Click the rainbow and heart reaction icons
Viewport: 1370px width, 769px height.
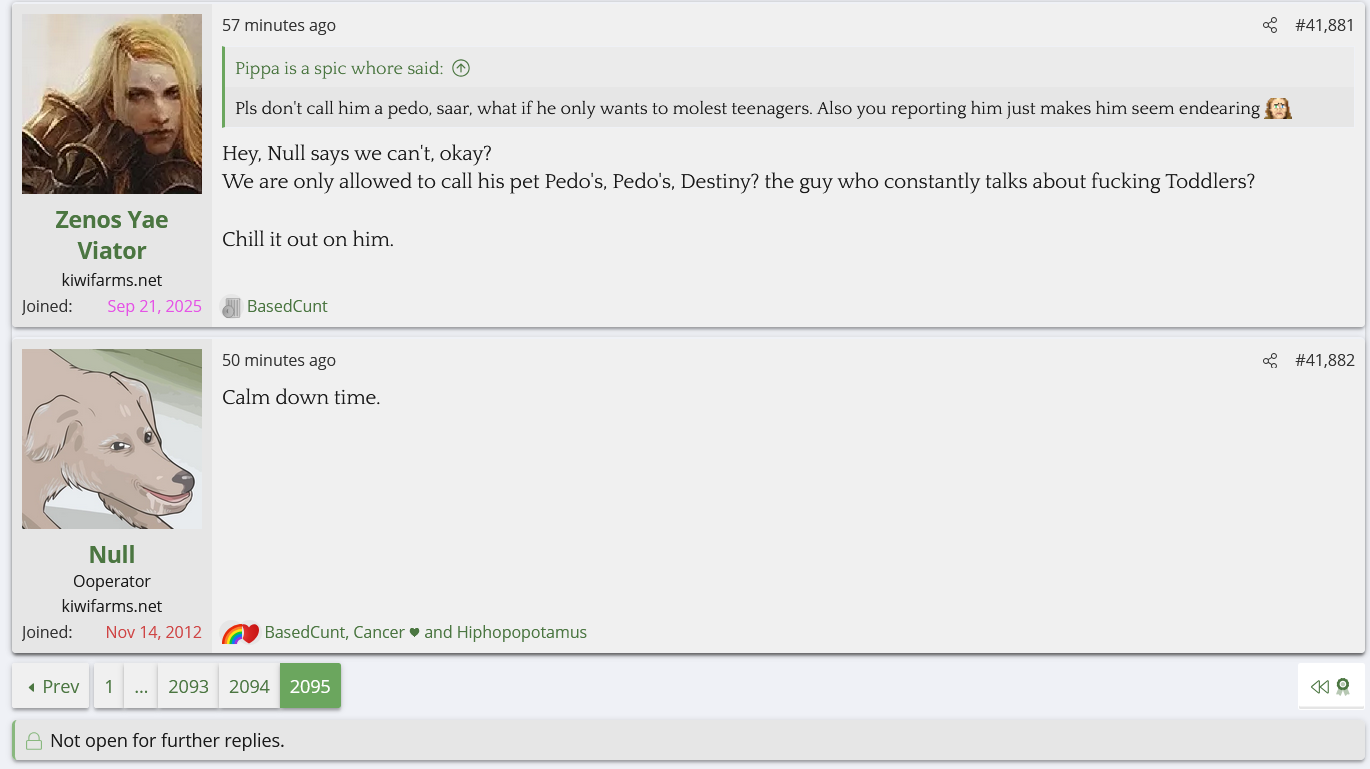[x=240, y=633]
